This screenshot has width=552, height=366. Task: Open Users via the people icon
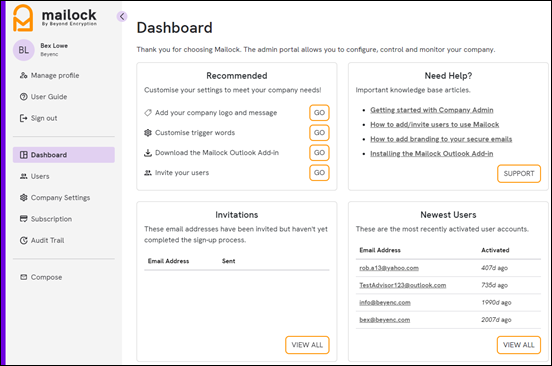click(x=24, y=176)
